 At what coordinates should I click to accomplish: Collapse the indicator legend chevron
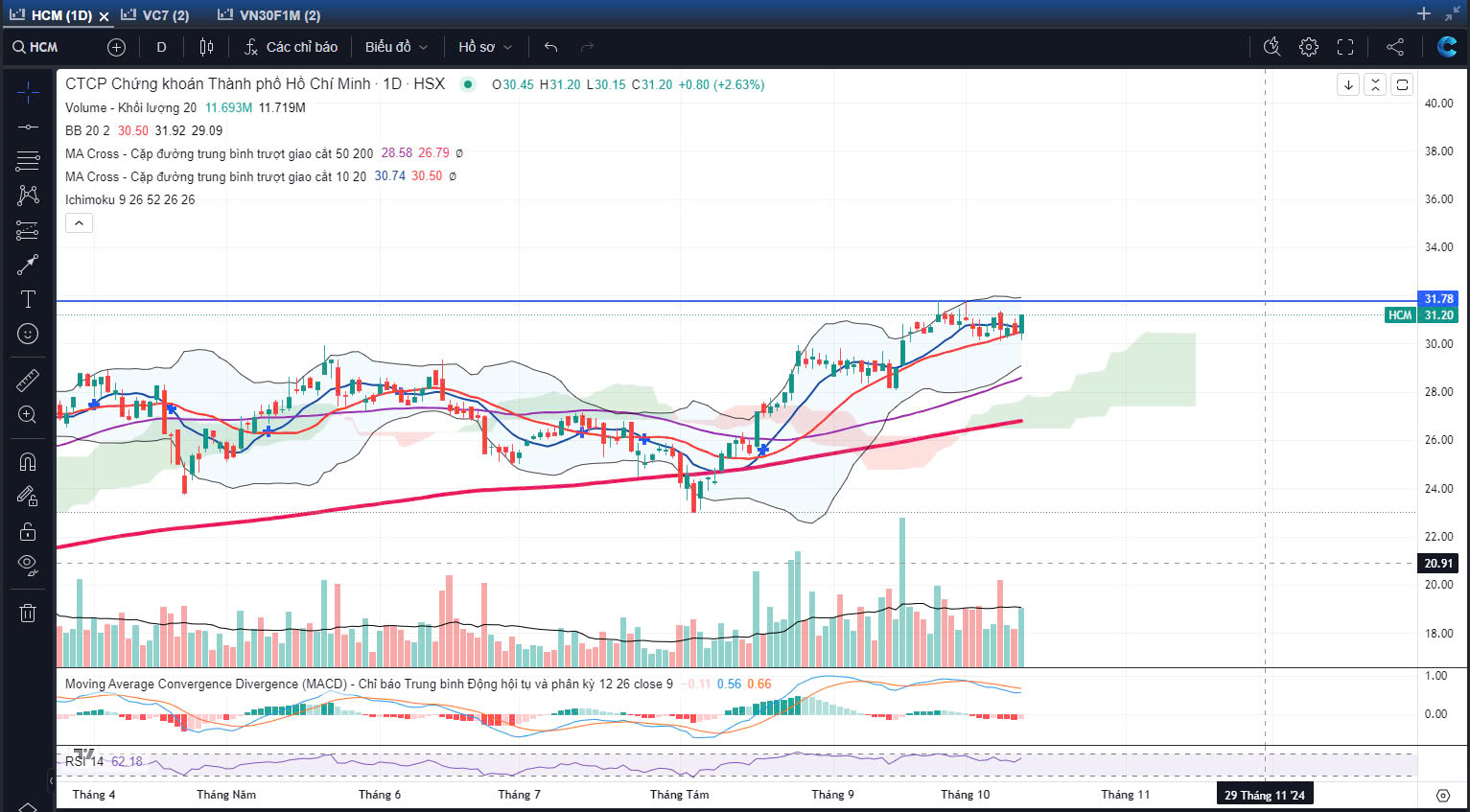[79, 223]
